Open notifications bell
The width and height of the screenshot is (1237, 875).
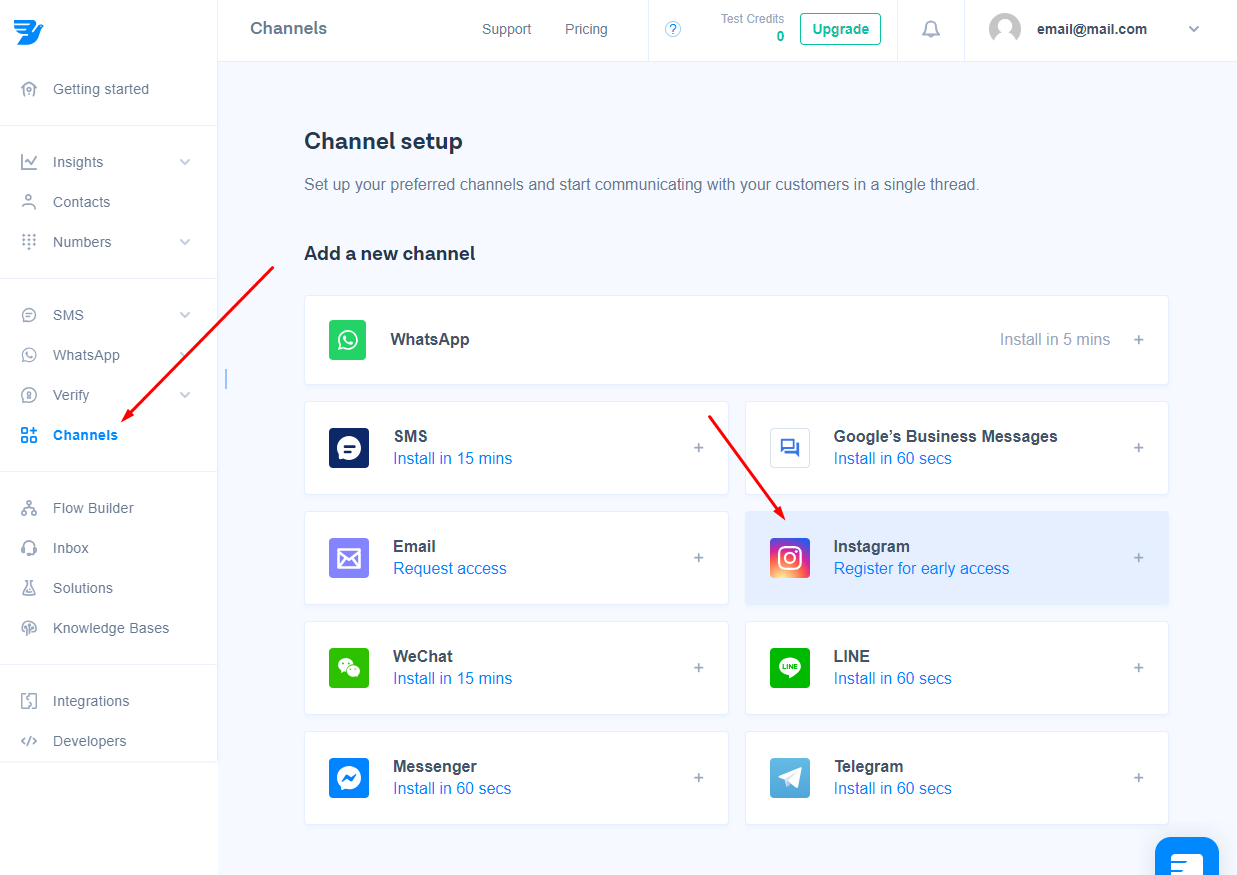pyautogui.click(x=931, y=29)
